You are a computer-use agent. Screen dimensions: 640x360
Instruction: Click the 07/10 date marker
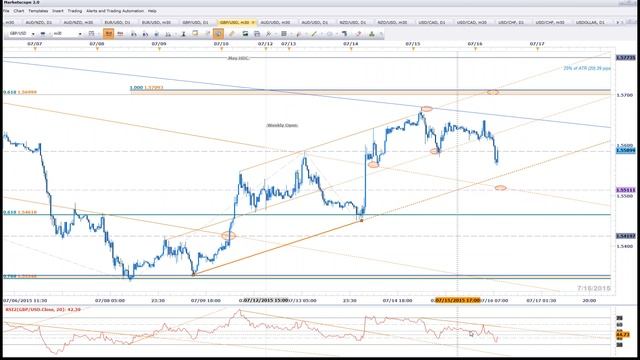[x=221, y=43]
